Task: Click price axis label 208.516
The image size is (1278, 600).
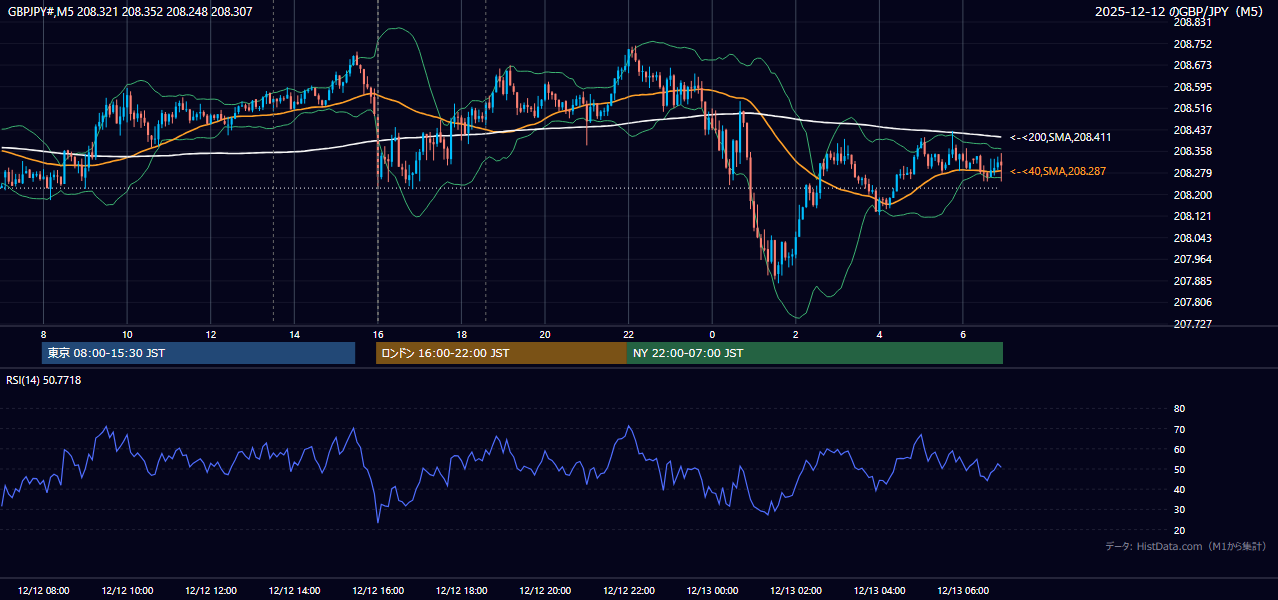Action: 1192,108
